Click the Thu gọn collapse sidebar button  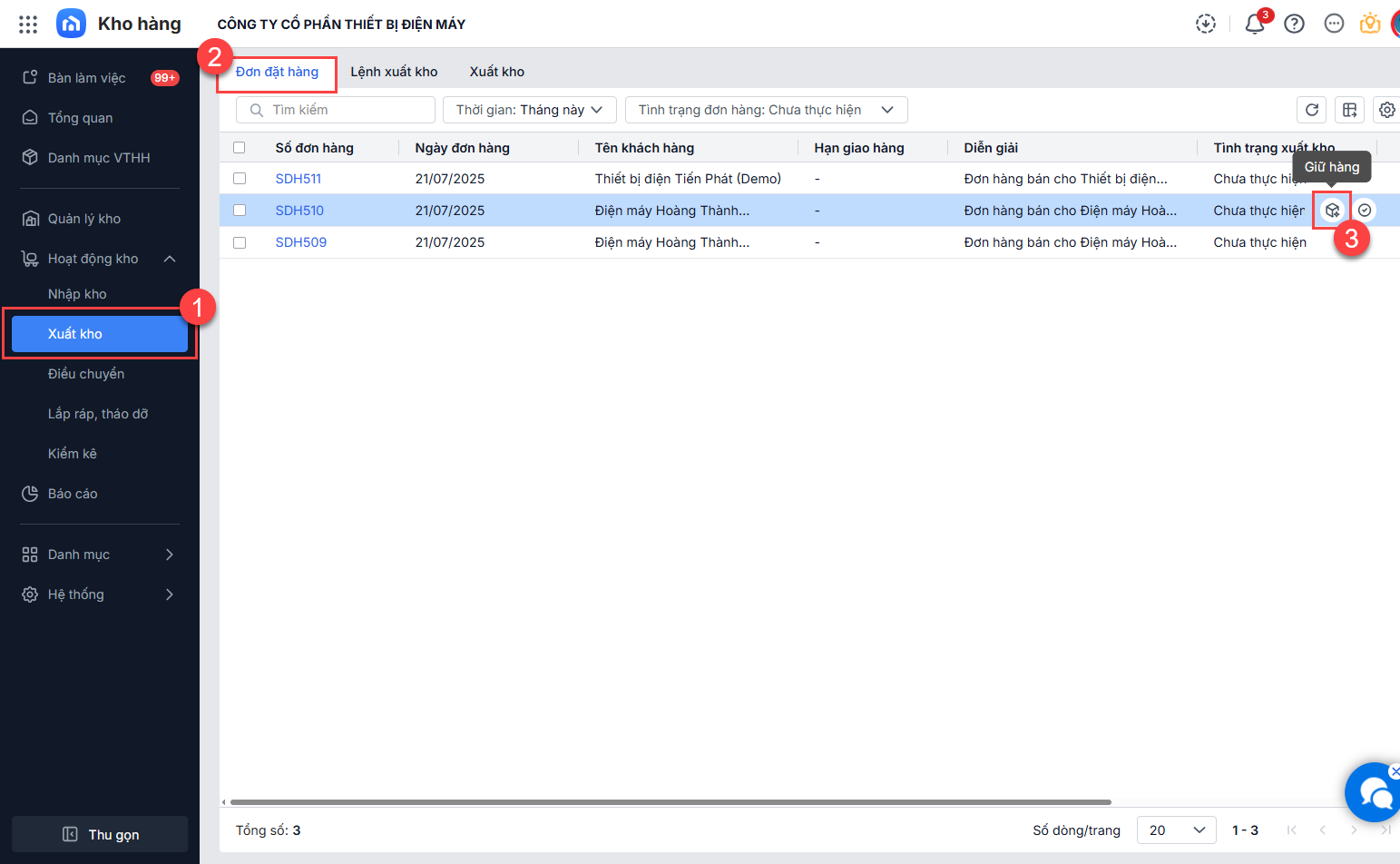[x=100, y=835]
